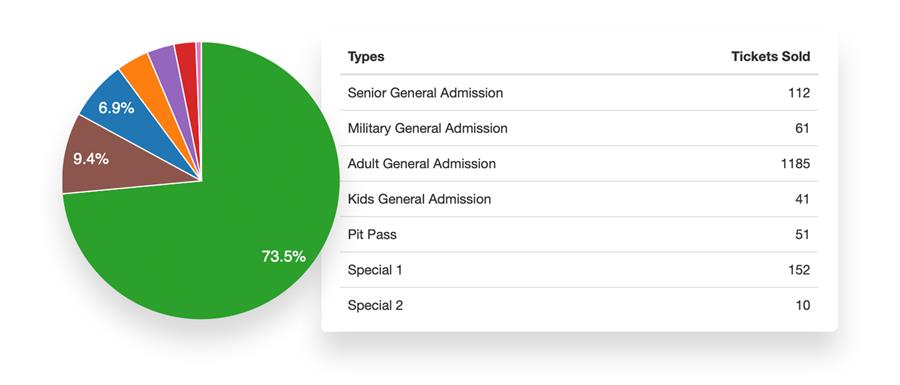The width and height of the screenshot is (900, 385).
Task: Click the 152 tickets sold value
Action: coord(798,270)
